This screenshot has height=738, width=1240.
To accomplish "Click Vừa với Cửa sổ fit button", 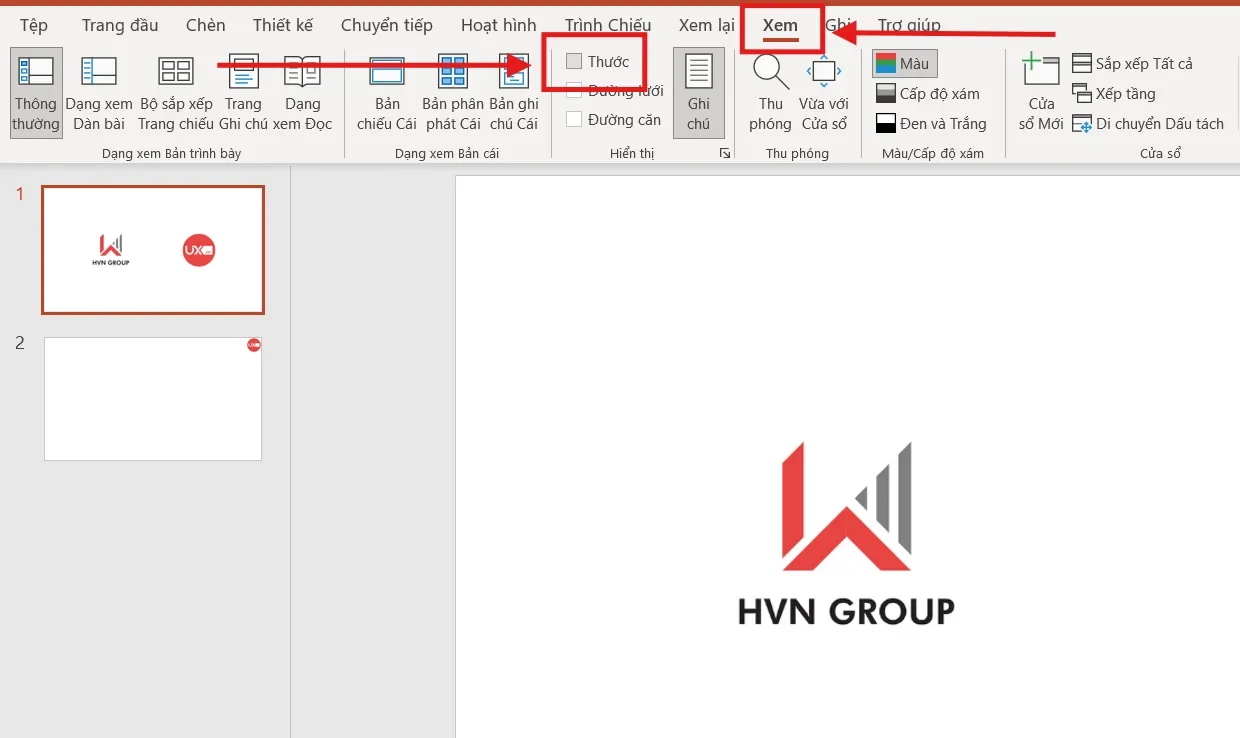I will pos(824,93).
